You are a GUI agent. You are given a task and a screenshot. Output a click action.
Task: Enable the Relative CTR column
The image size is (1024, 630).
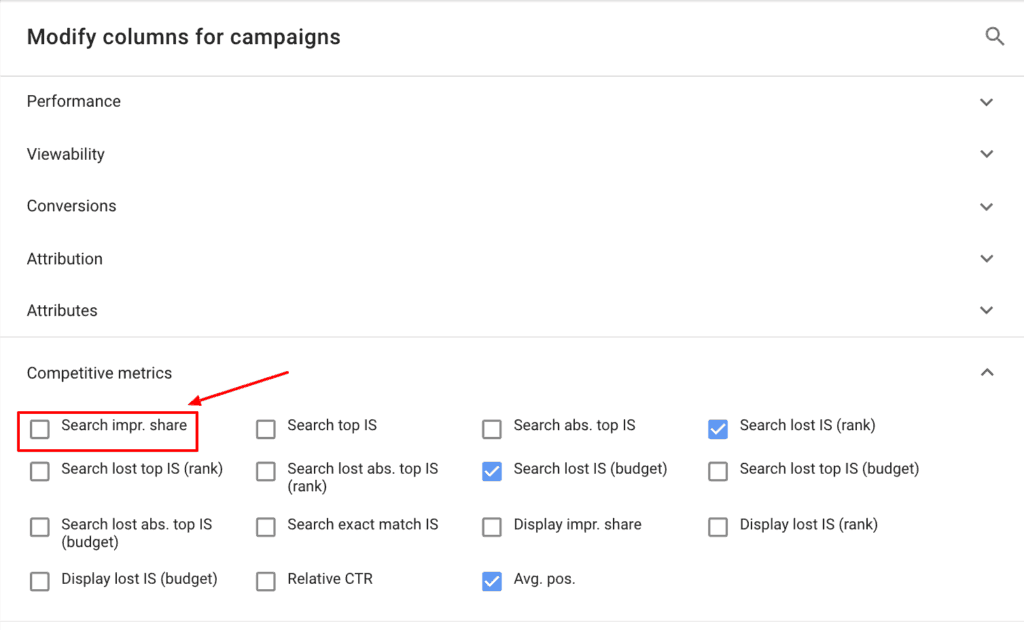click(x=266, y=581)
